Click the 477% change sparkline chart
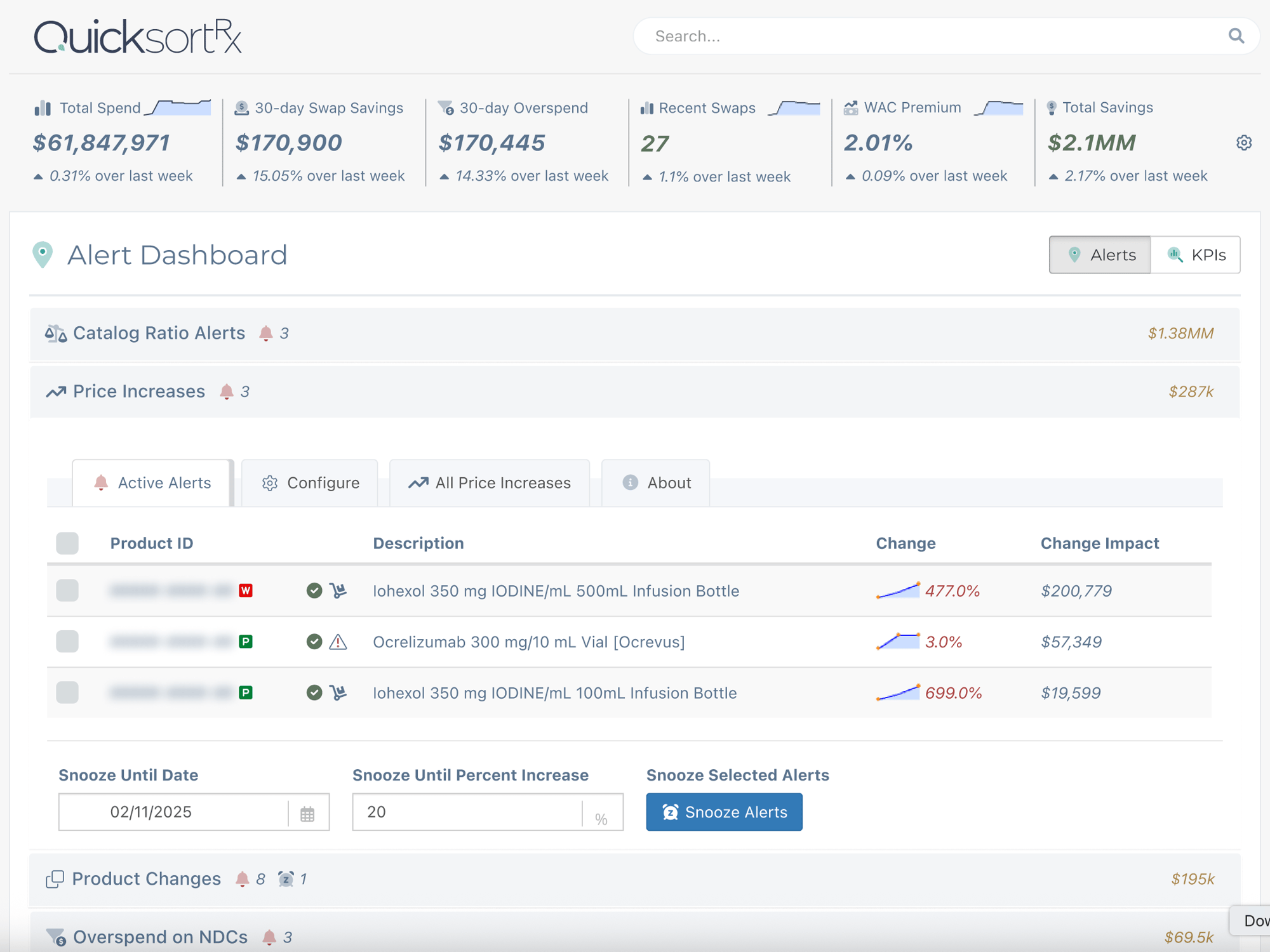Screen dimensions: 1270x952 pyautogui.click(x=897, y=590)
